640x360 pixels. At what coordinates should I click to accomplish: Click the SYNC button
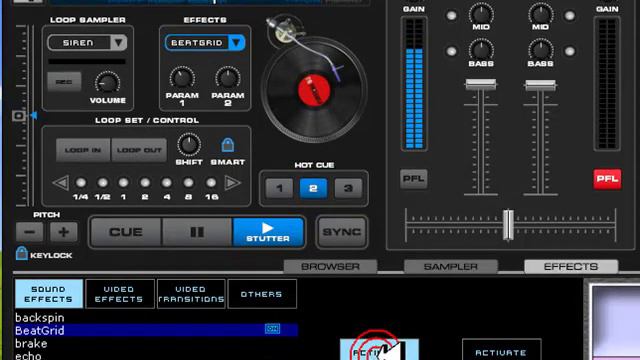[x=342, y=232]
